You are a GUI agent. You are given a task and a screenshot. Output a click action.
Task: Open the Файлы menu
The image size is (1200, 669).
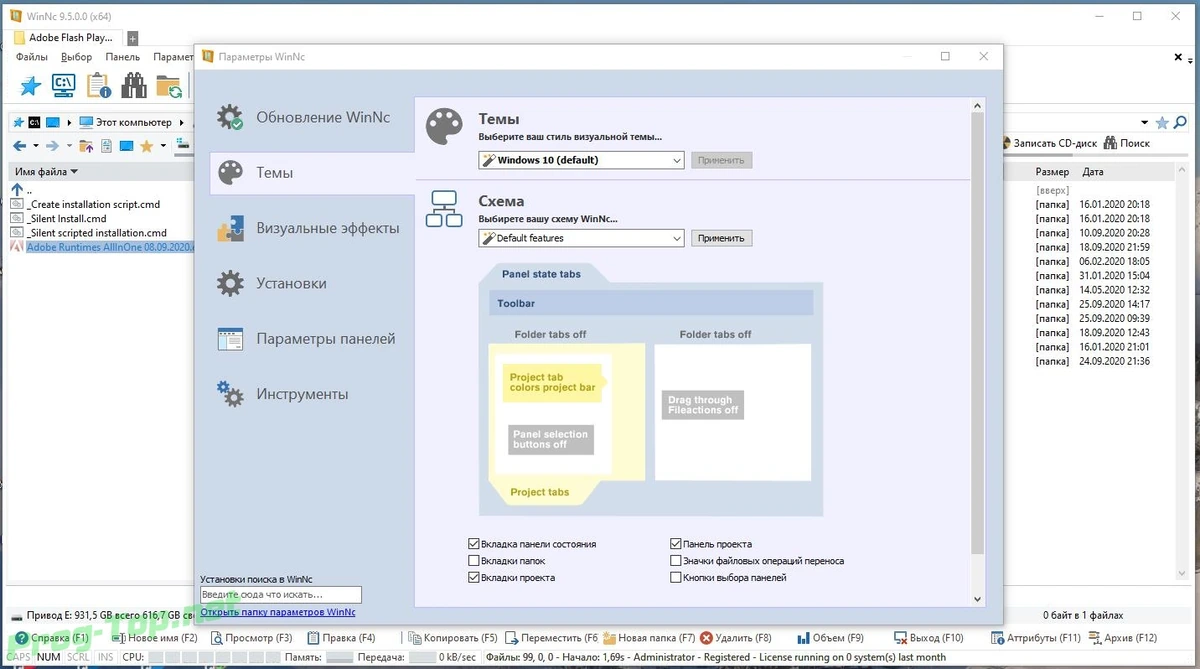32,57
